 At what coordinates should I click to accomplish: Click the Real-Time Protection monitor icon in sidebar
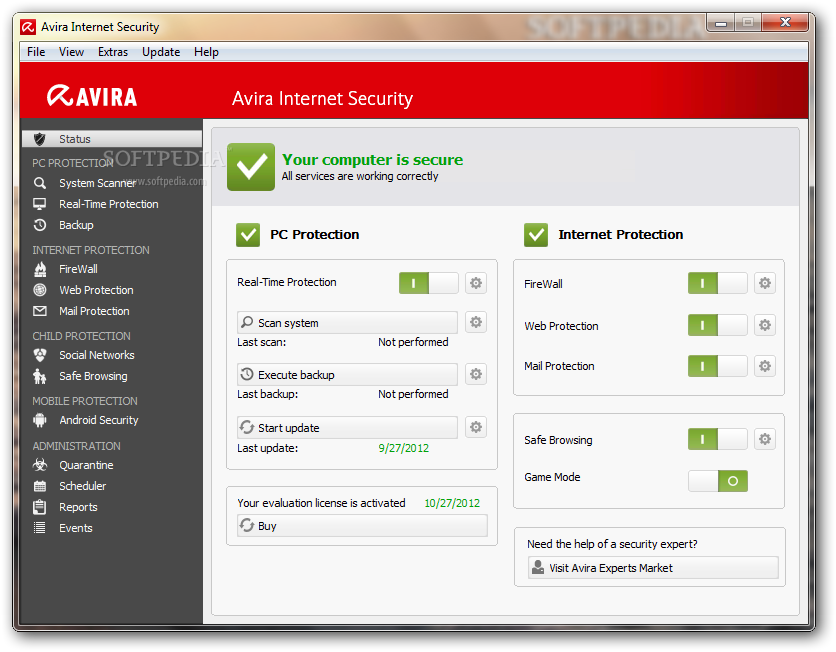tap(39, 204)
